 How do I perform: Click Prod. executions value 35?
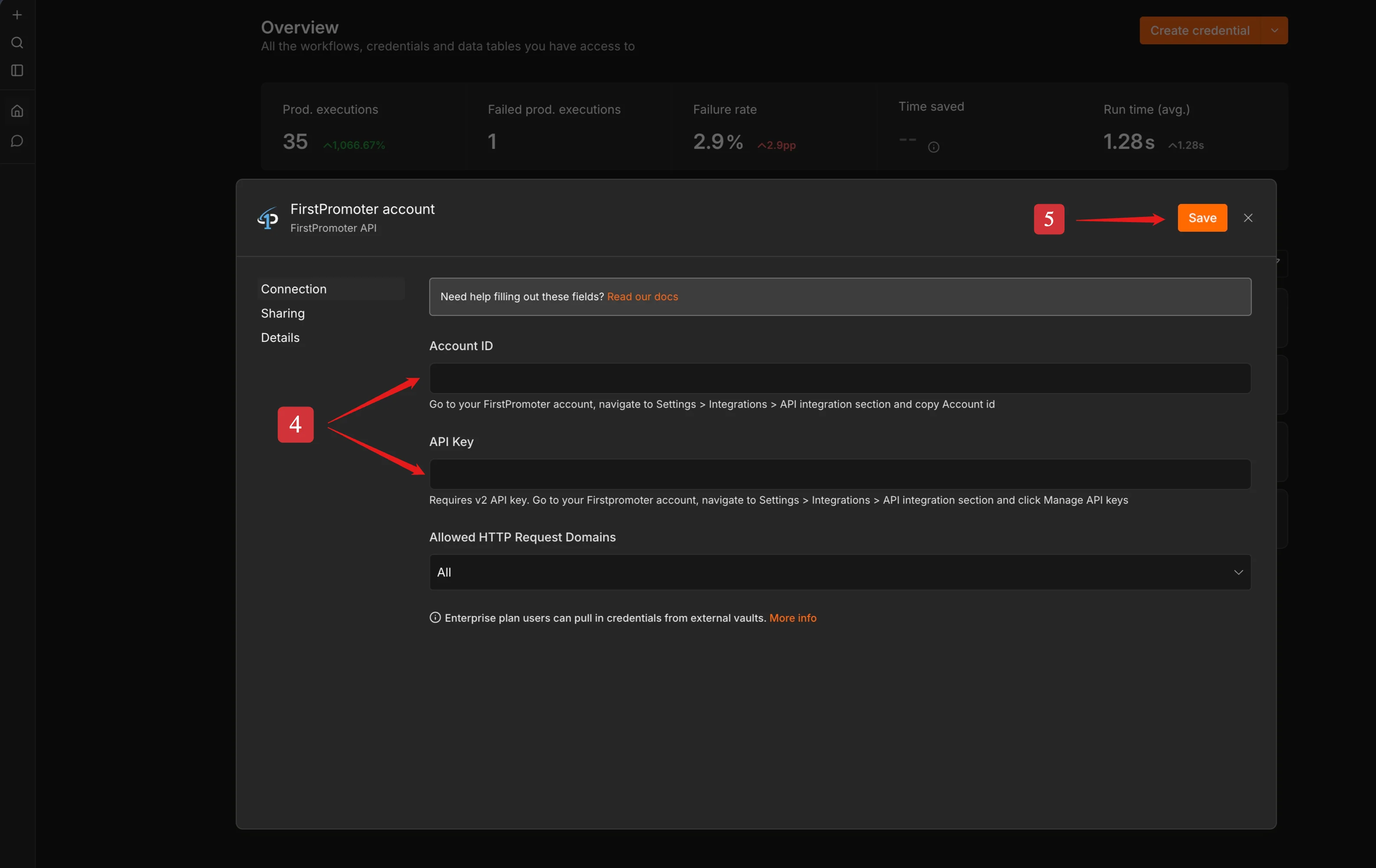pyautogui.click(x=295, y=142)
